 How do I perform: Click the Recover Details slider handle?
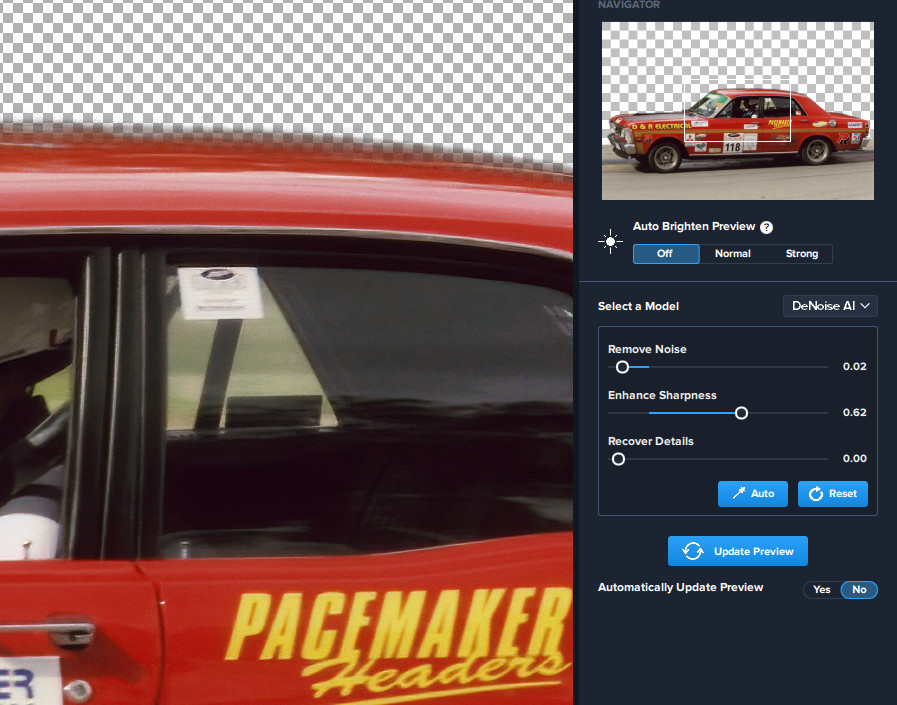[618, 459]
